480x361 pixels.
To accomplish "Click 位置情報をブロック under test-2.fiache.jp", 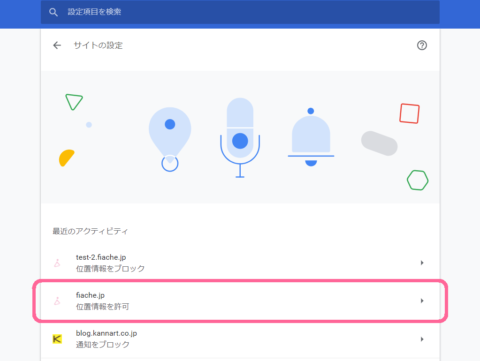I will 110,269.
